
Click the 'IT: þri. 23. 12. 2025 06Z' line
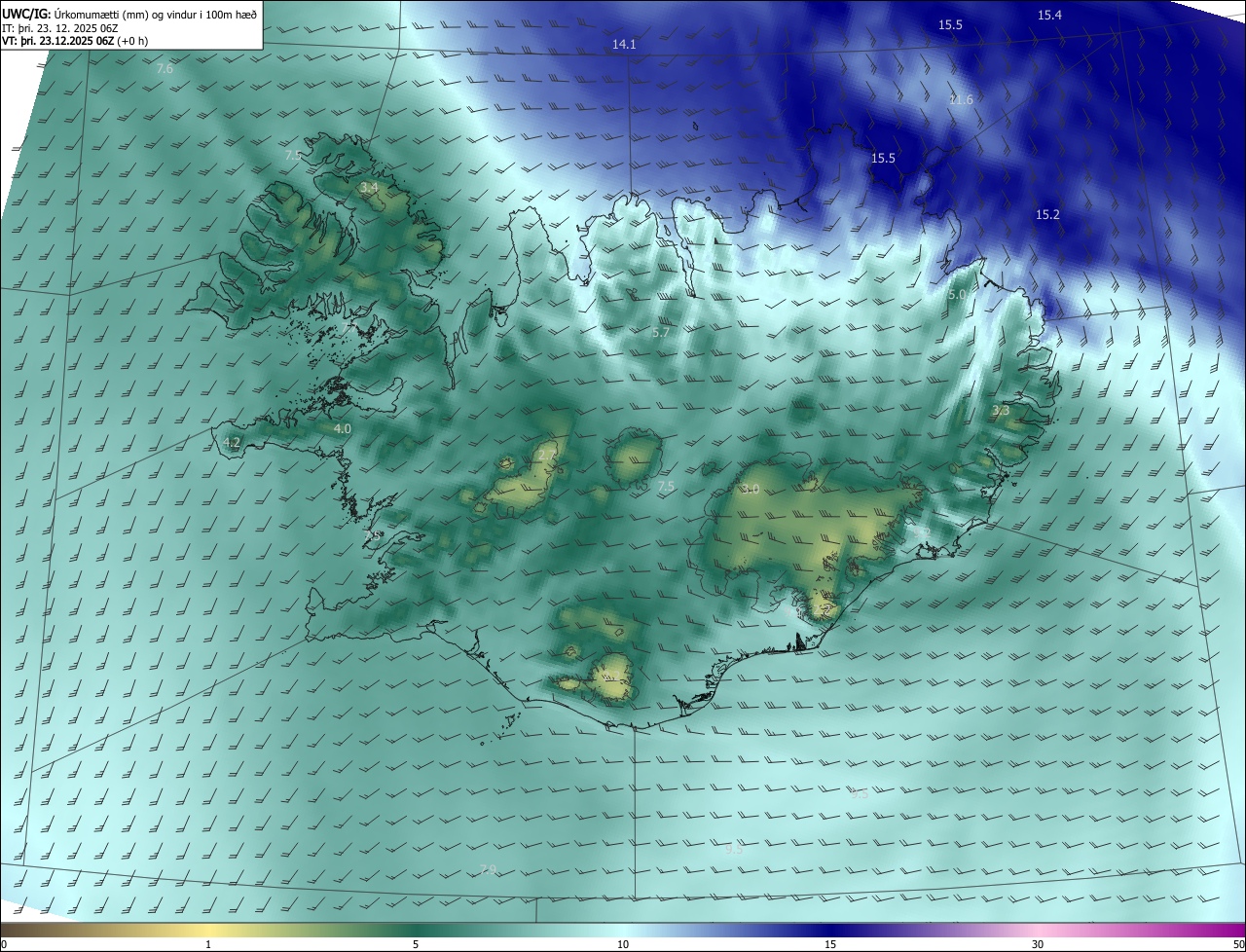(60, 28)
